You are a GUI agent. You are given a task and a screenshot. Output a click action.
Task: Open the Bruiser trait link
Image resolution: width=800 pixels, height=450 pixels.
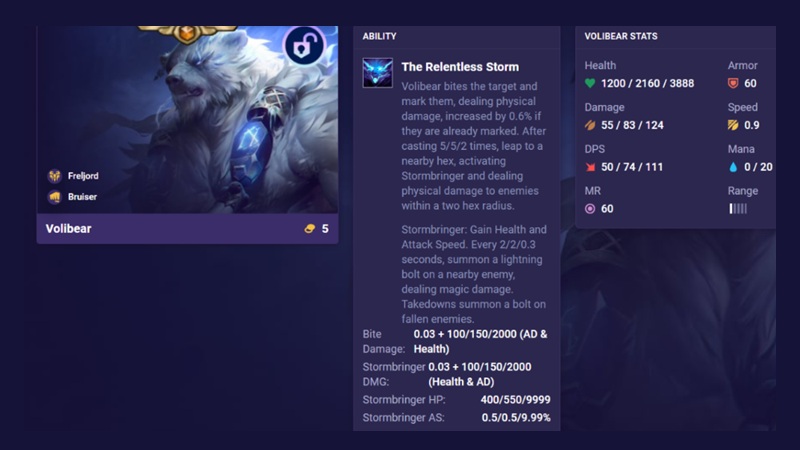[82, 197]
